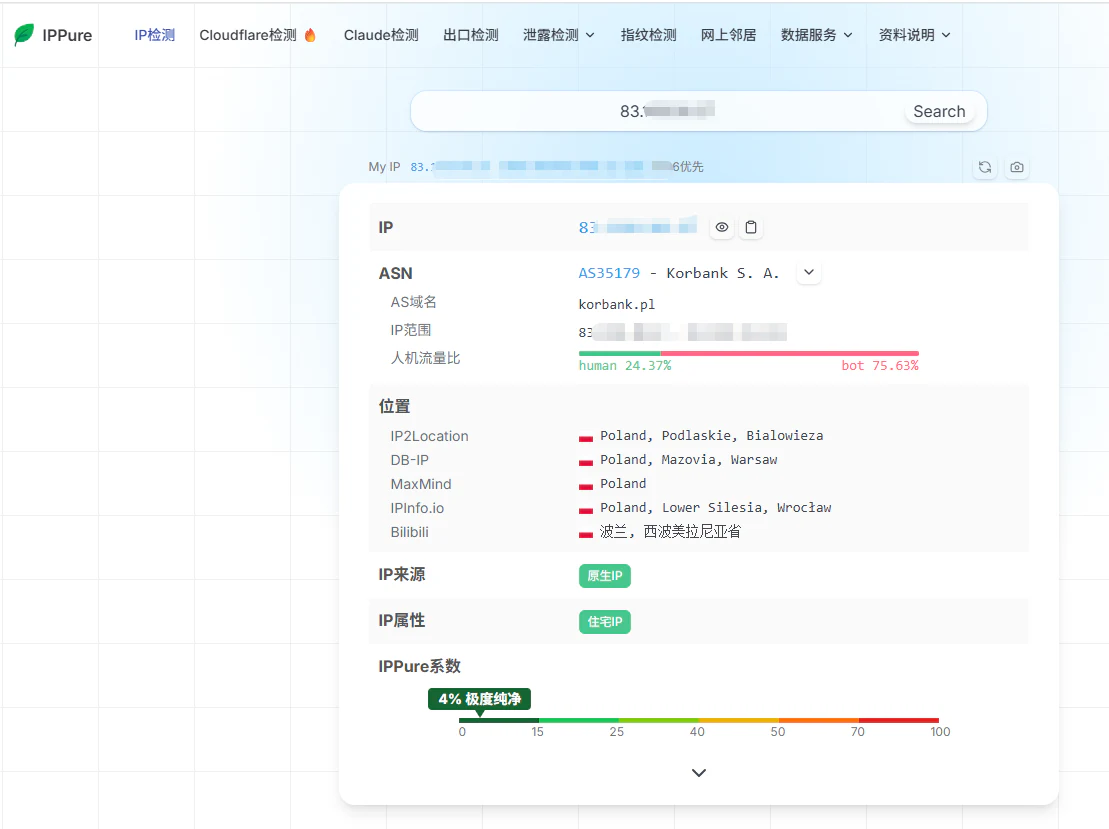Open the AS35179 link
The height and width of the screenshot is (829, 1109).
[609, 273]
